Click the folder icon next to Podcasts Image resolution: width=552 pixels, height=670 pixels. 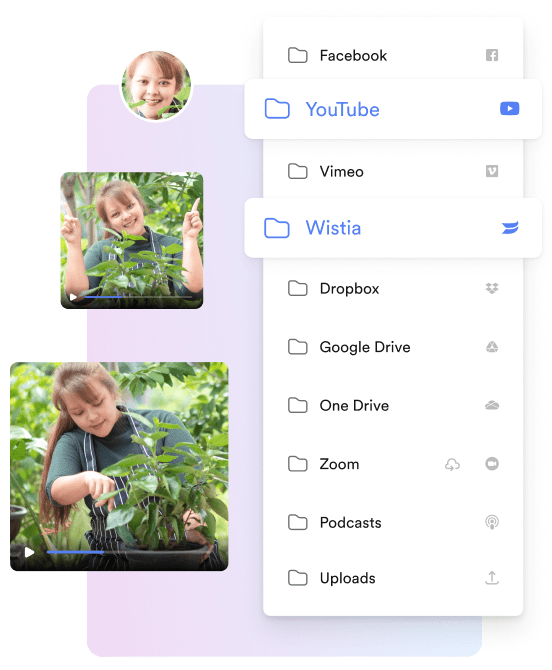tap(297, 522)
